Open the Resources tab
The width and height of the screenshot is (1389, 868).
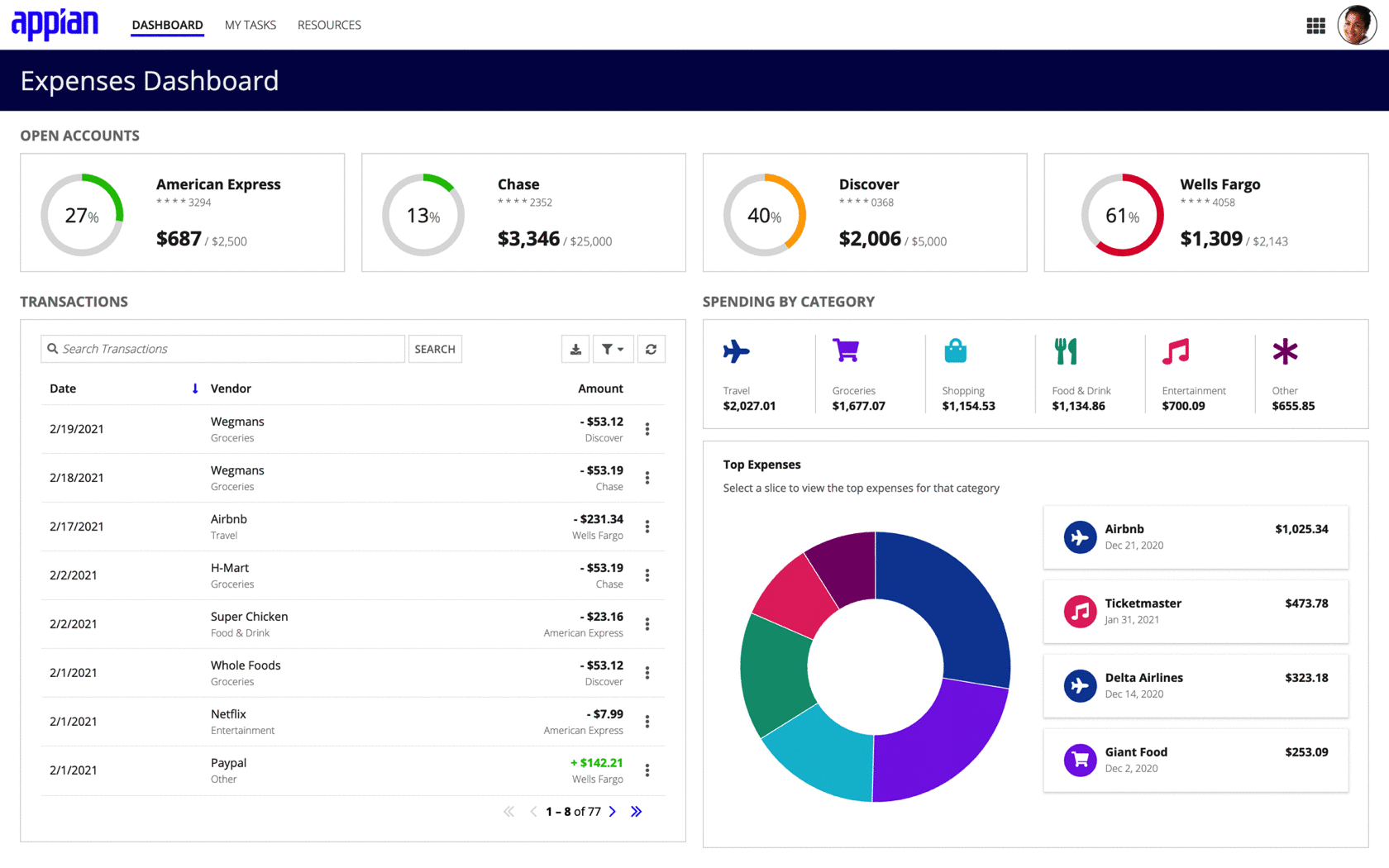pos(329,25)
